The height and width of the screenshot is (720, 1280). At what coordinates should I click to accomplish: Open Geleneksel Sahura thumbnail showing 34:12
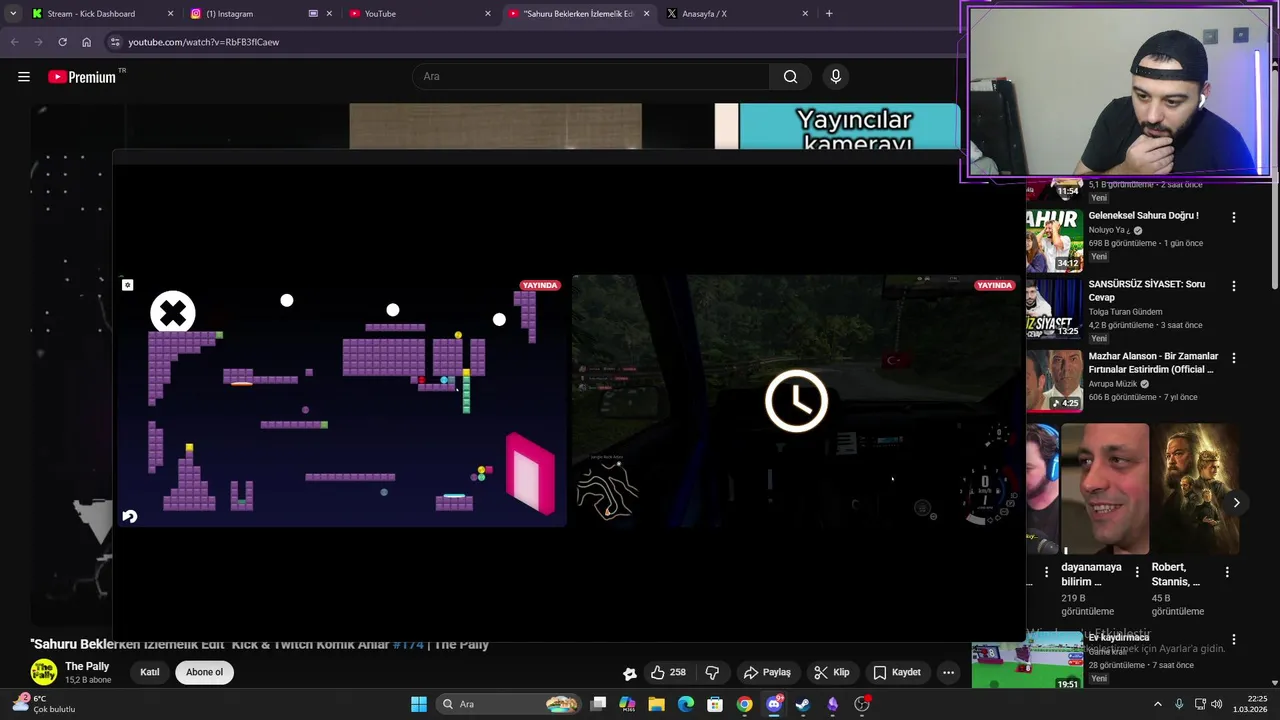click(1054, 240)
